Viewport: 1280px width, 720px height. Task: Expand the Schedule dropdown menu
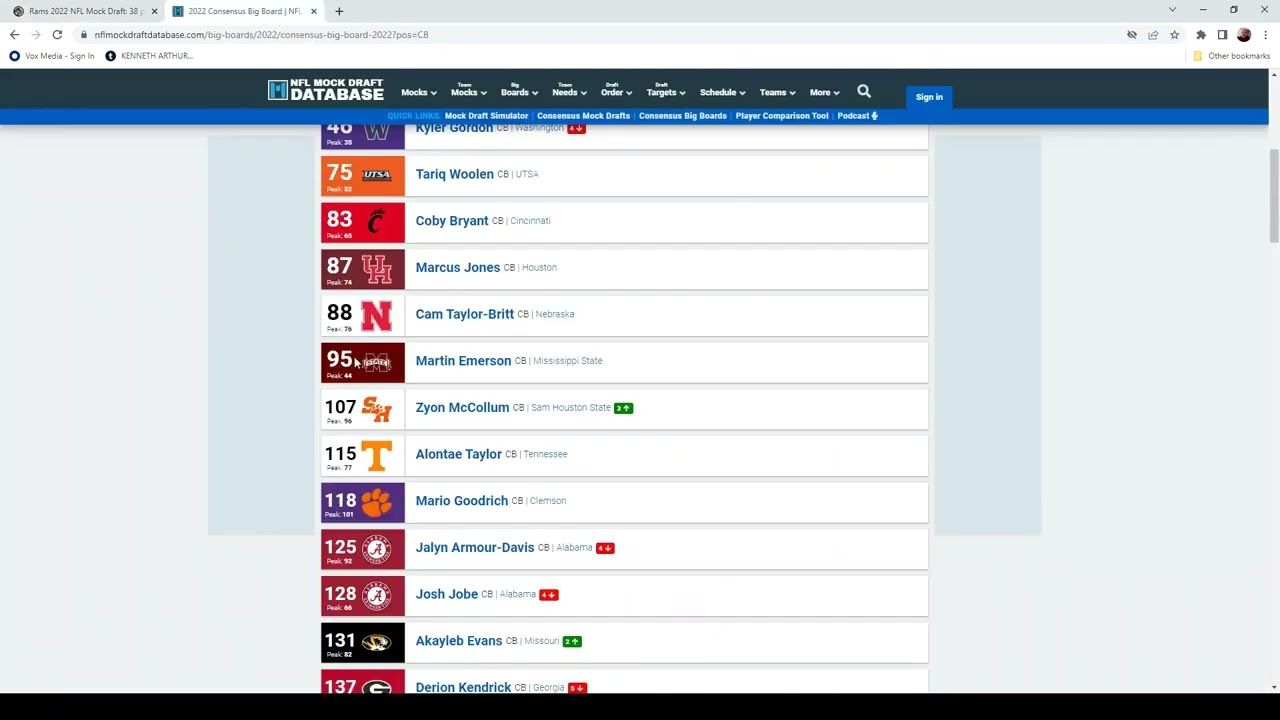tap(722, 92)
